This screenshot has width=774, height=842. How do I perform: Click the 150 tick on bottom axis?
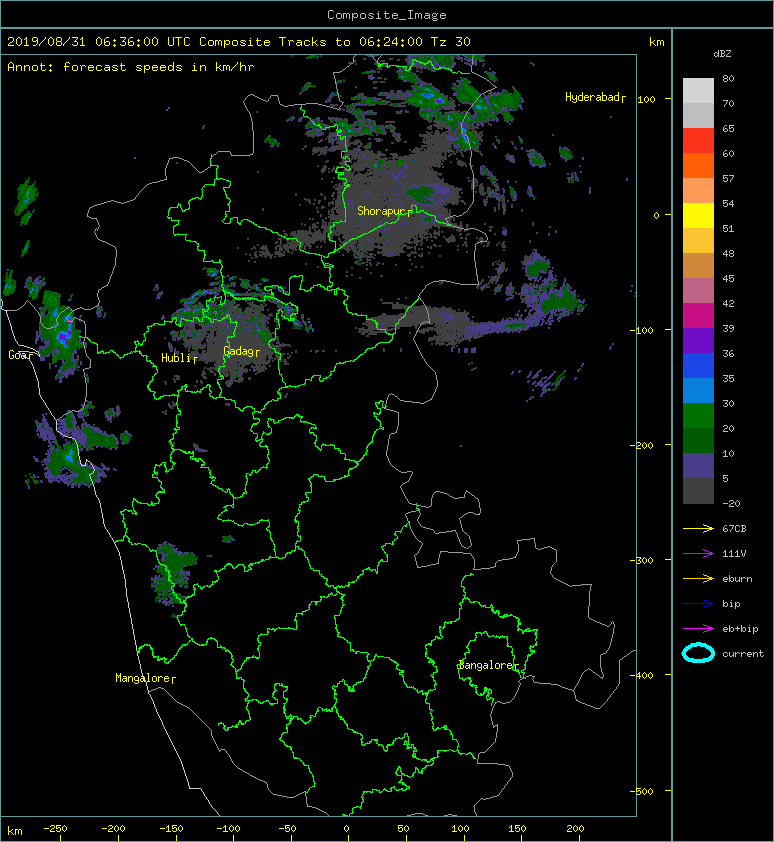pos(517,829)
